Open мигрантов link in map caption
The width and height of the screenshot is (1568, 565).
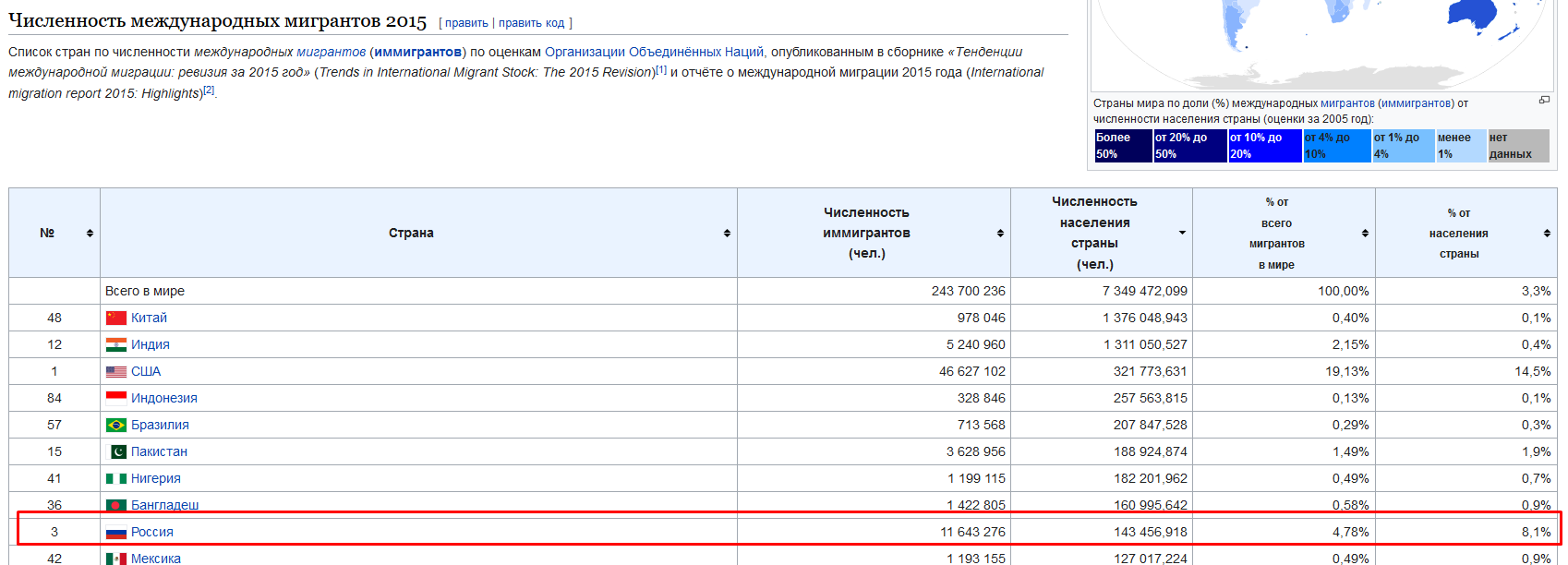coord(1347,103)
